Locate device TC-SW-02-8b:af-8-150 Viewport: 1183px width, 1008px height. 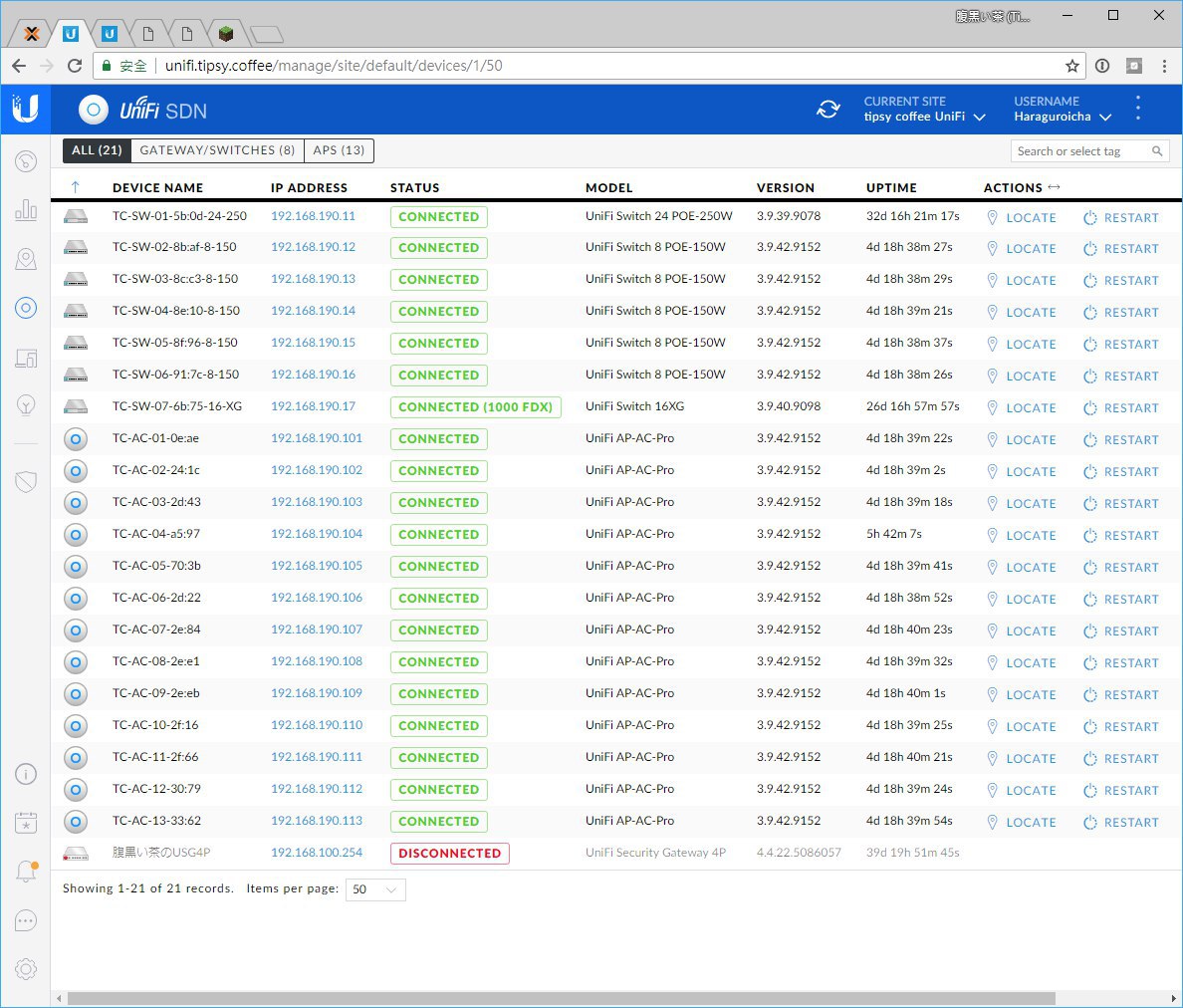(1022, 248)
